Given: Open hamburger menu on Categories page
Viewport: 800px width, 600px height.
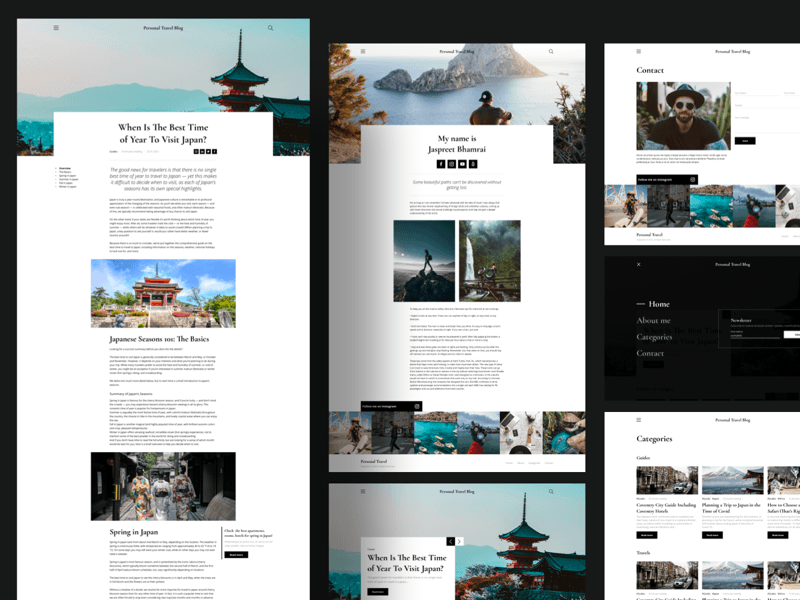Looking at the screenshot, I should [x=638, y=420].
